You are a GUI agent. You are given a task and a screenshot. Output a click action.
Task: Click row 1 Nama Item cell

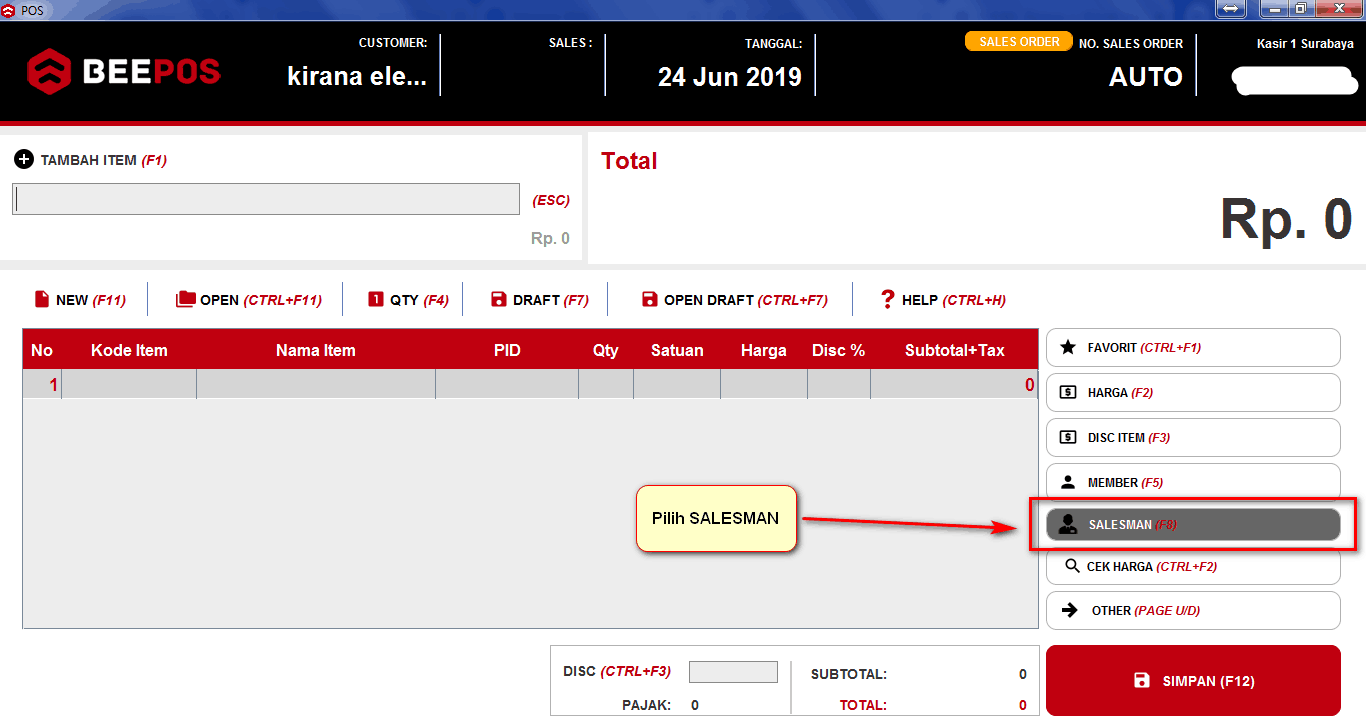[x=316, y=384]
